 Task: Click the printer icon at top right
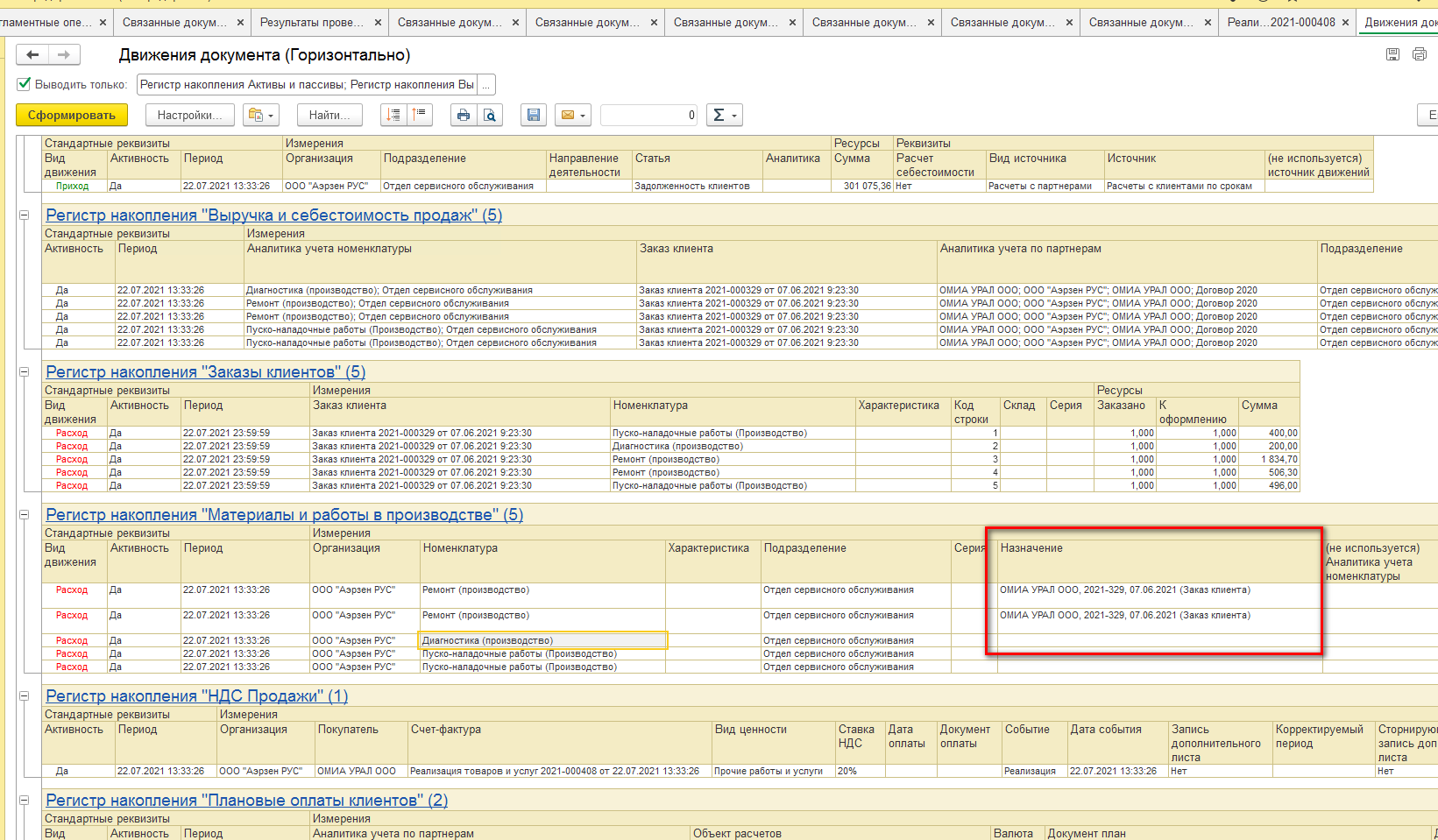pyautogui.click(x=1419, y=54)
